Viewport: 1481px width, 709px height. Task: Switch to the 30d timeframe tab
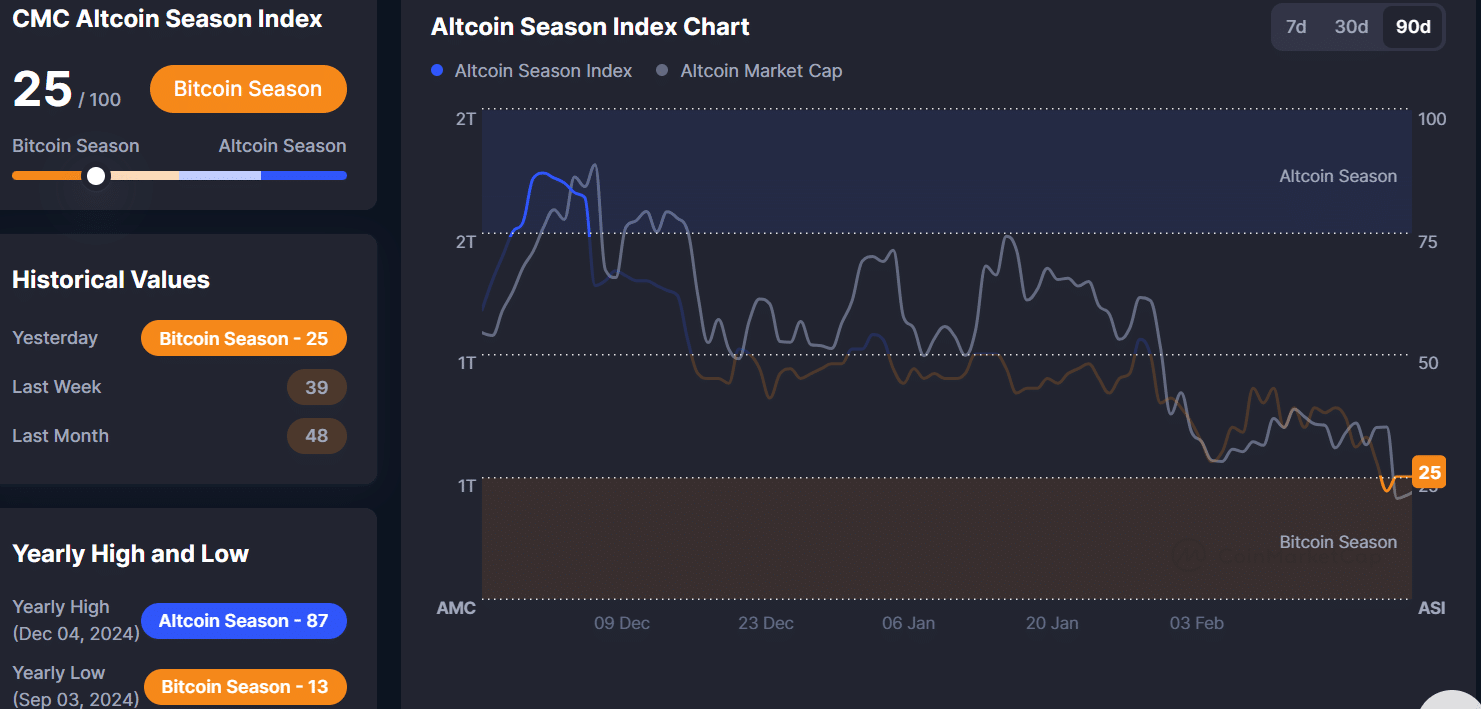pyautogui.click(x=1351, y=27)
